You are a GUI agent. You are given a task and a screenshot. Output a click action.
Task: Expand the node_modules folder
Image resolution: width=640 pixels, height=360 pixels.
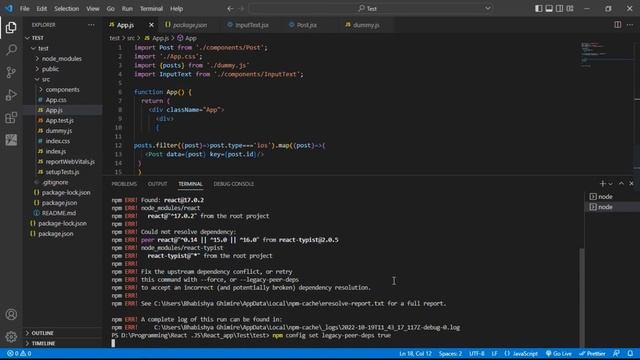click(62, 58)
